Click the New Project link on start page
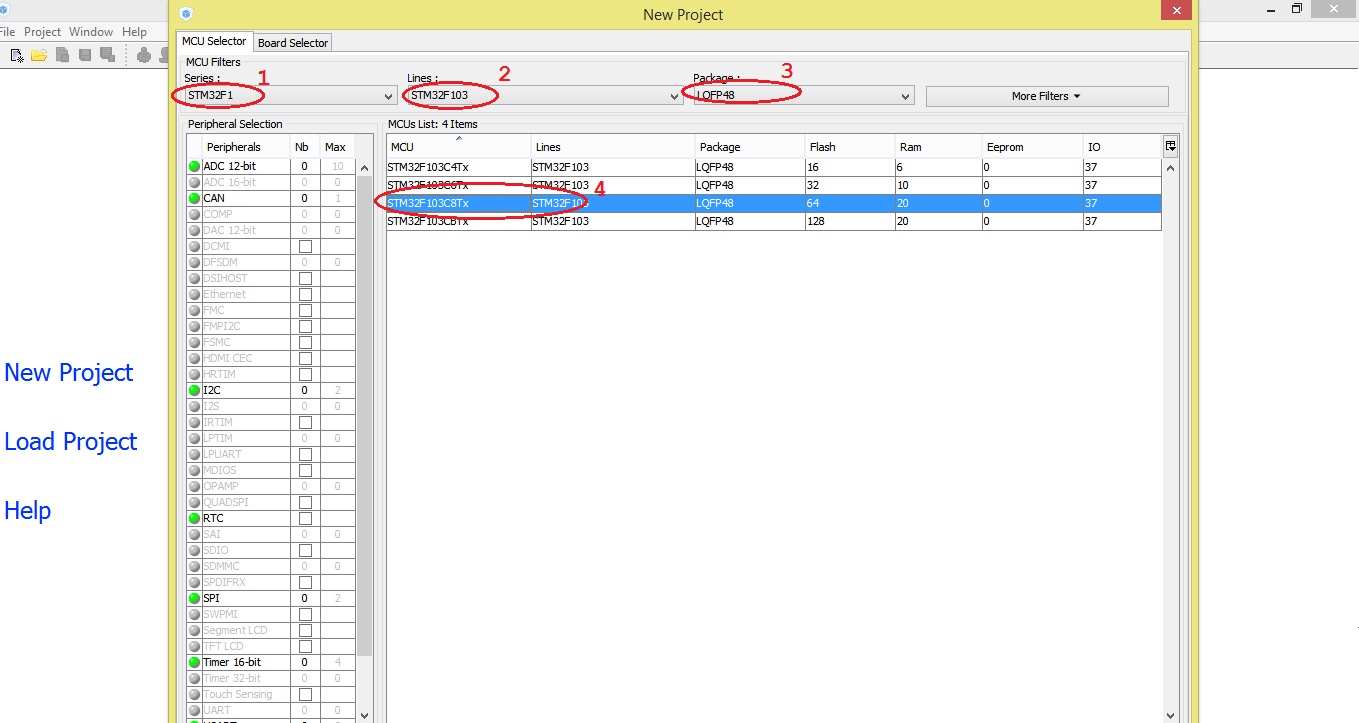The image size is (1359, 723). tap(69, 372)
